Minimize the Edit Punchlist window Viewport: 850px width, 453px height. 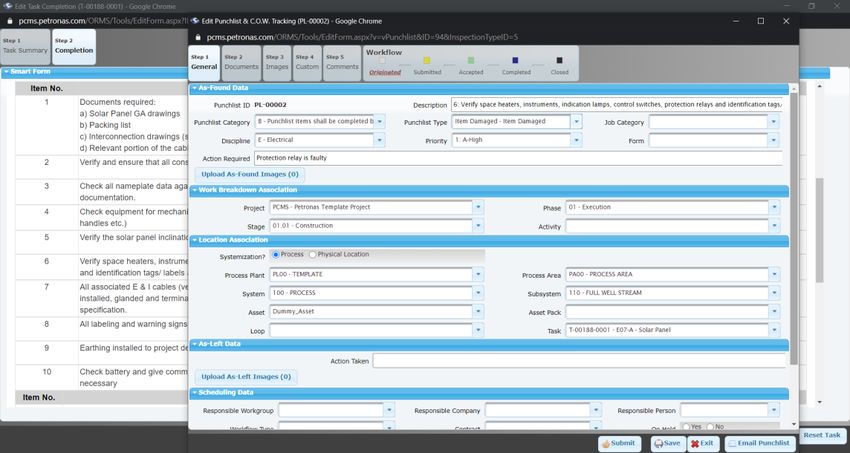736,21
